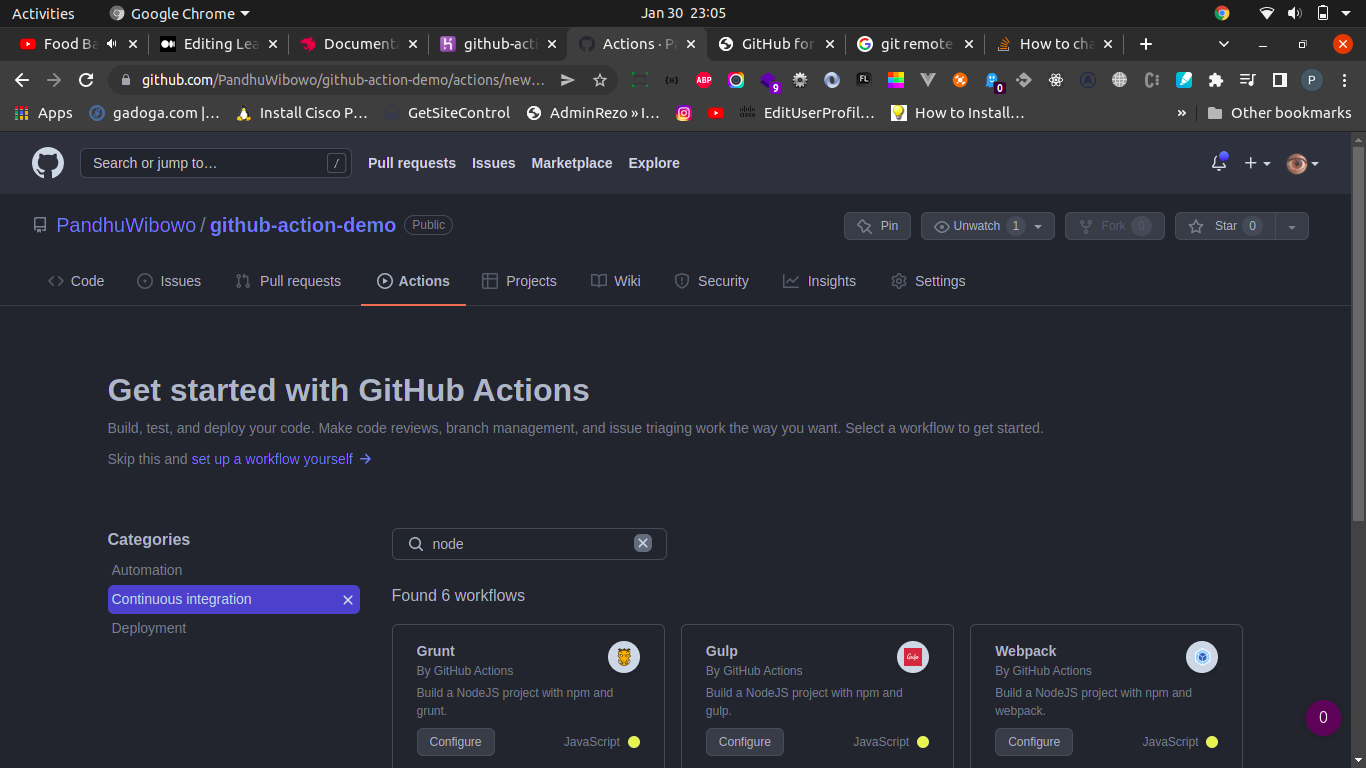
Task: Open the notifications bell icon
Action: [1218, 163]
